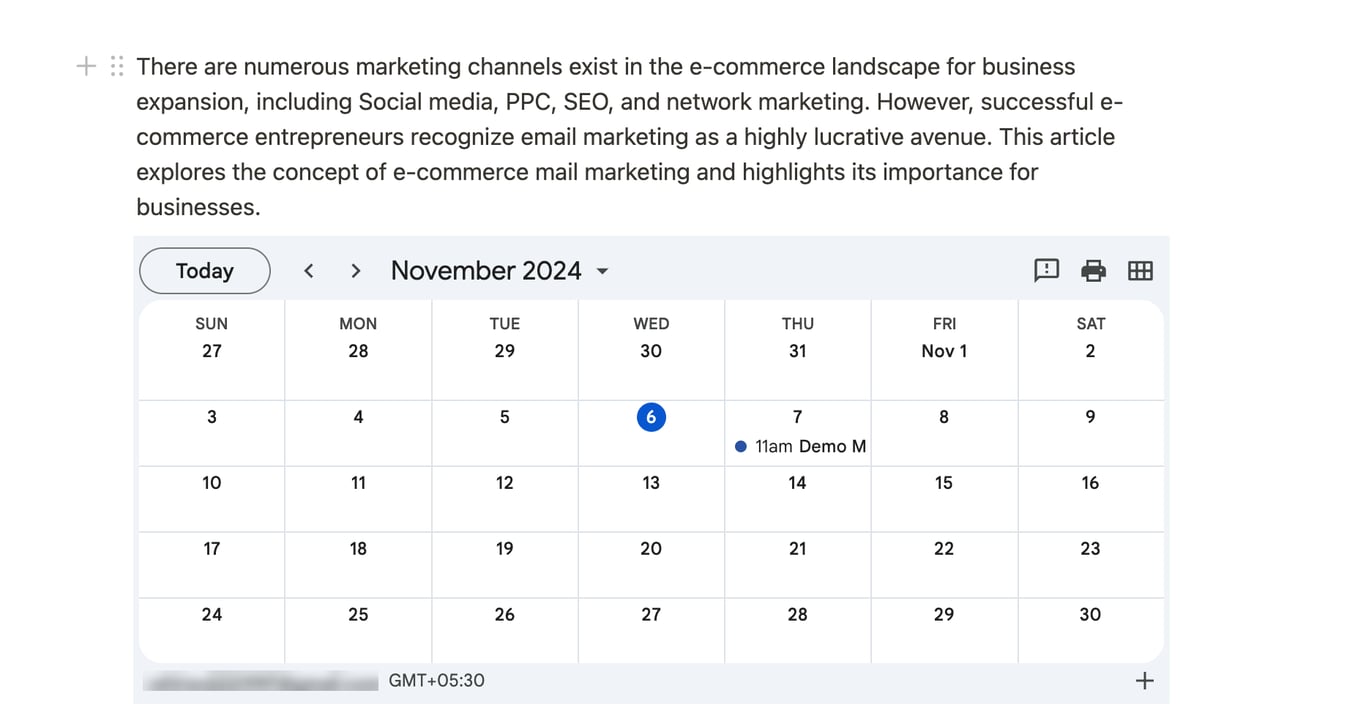Select November 30 on the calendar

tap(1090, 614)
